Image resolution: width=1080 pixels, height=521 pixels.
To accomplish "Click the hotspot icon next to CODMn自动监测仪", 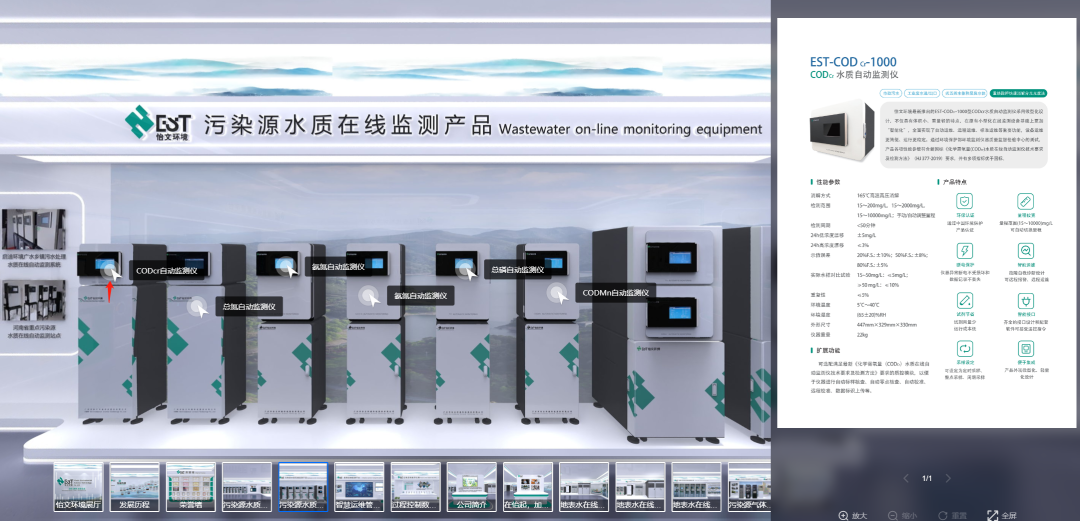I will [557, 293].
